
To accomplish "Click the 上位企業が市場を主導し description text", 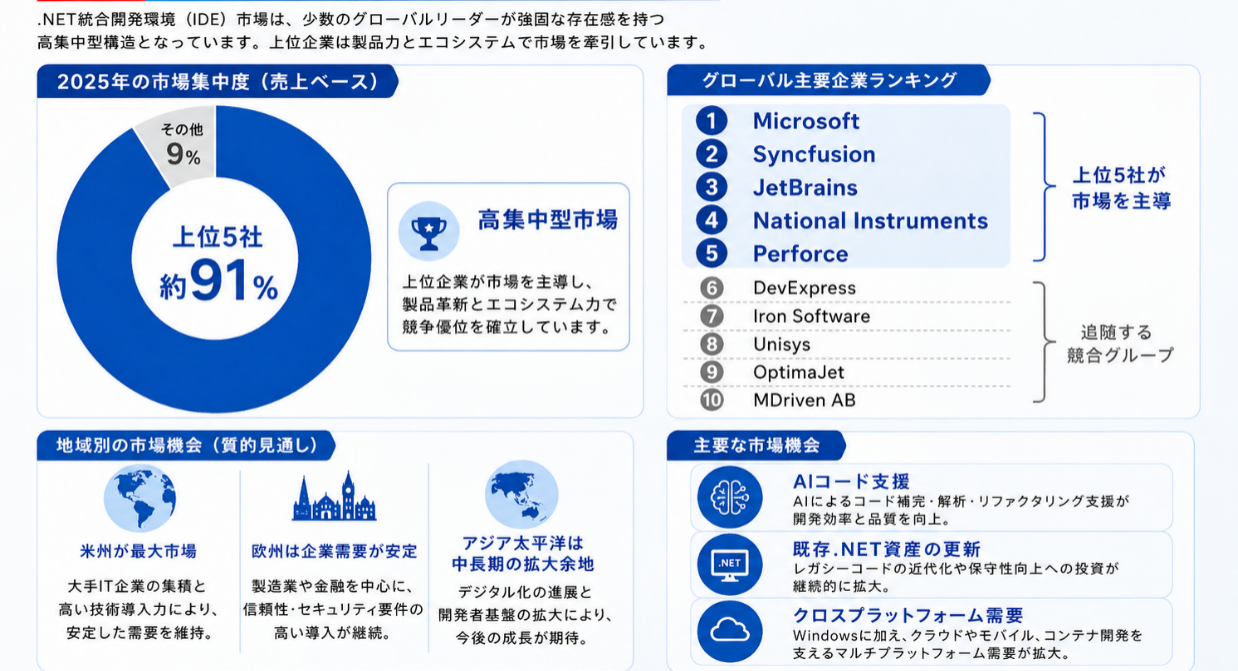I will click(x=509, y=304).
